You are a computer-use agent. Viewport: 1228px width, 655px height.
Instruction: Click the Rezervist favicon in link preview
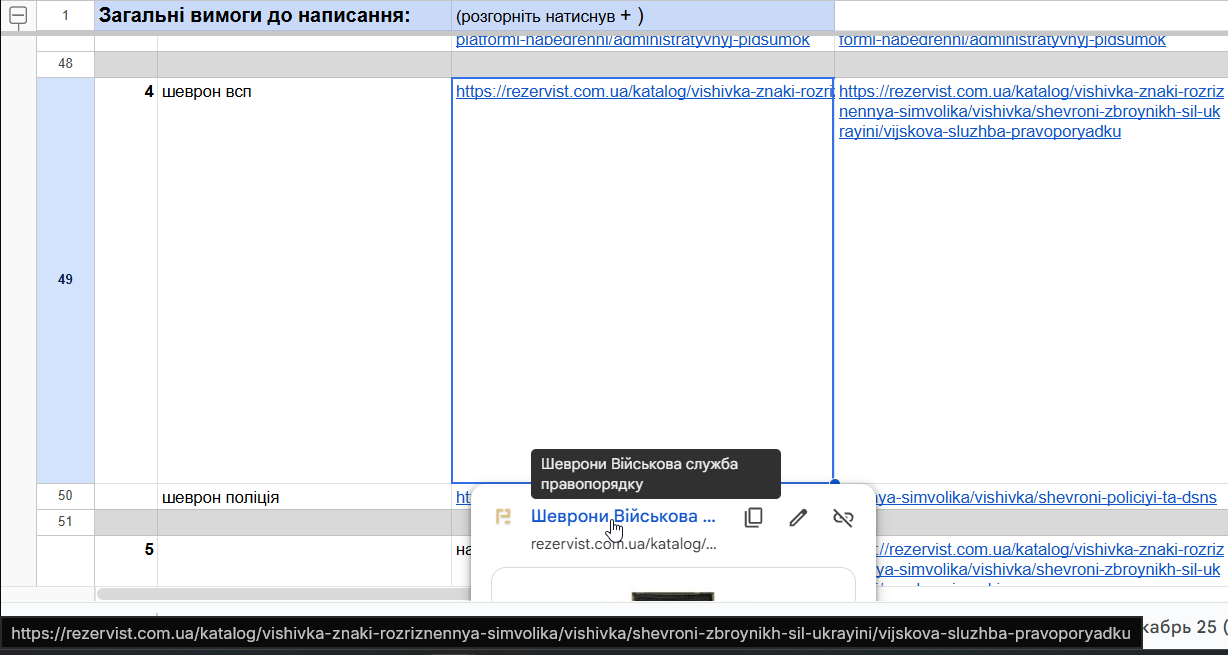pos(504,517)
